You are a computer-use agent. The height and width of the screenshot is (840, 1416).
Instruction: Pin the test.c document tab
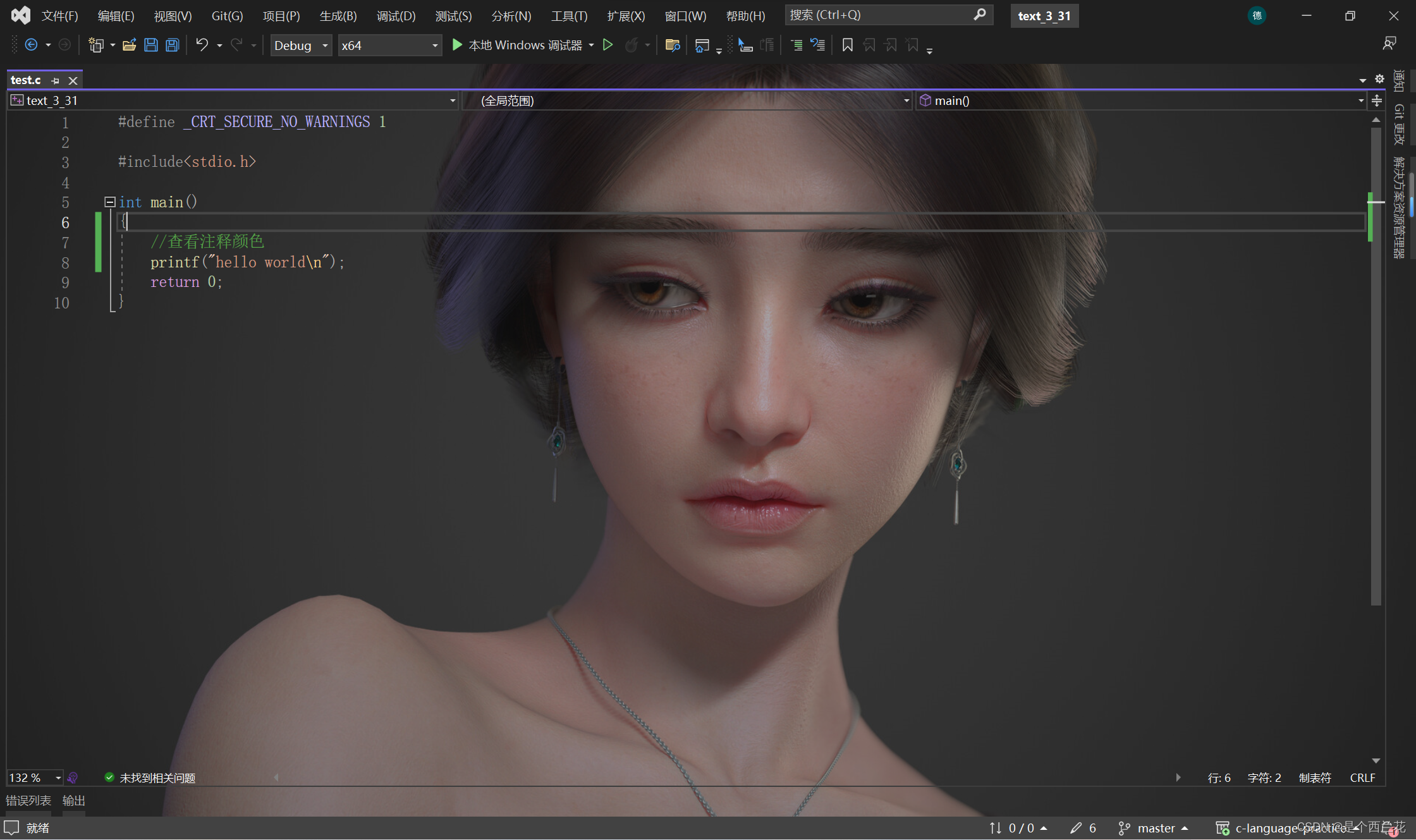point(55,80)
